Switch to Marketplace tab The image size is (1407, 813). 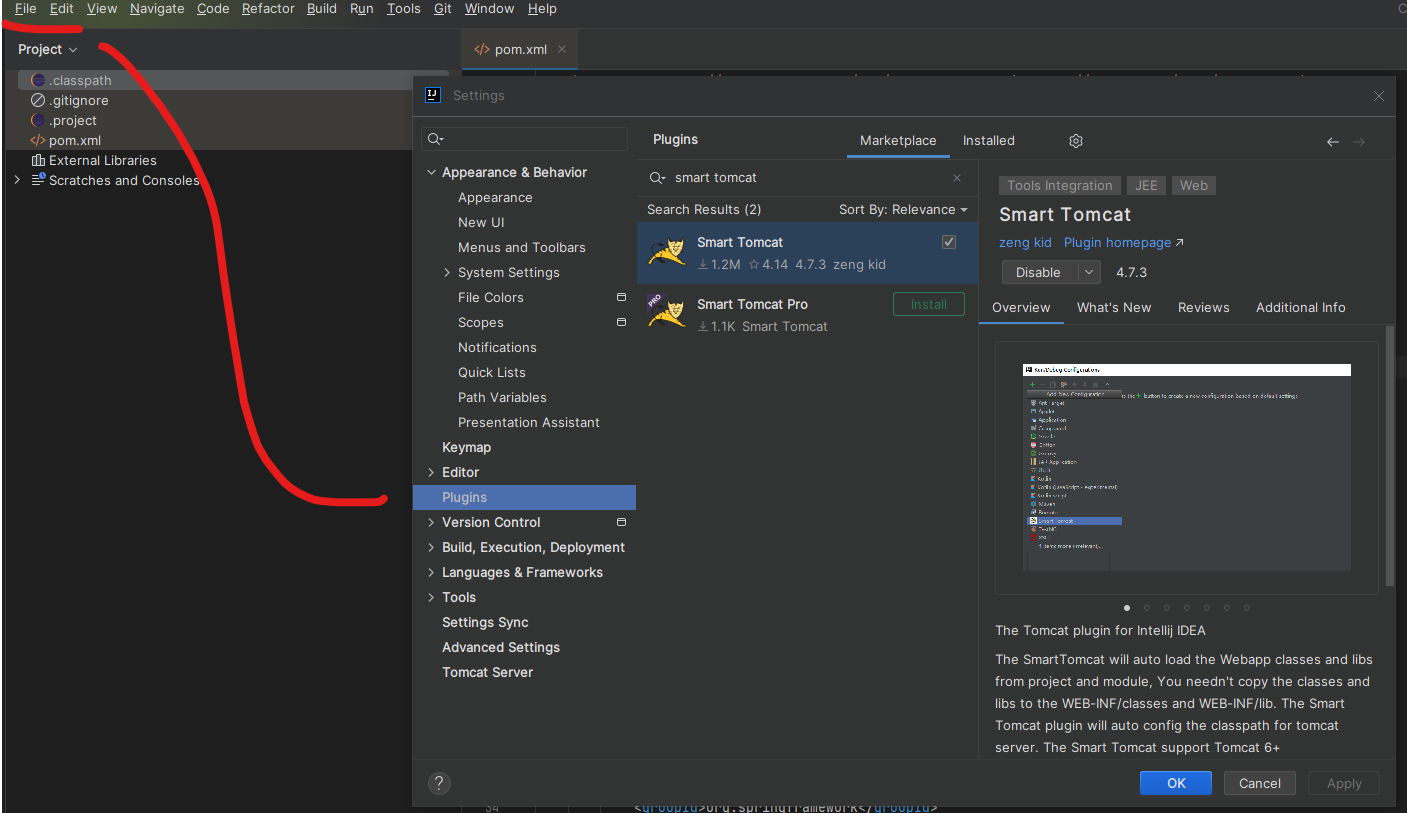[x=898, y=141]
